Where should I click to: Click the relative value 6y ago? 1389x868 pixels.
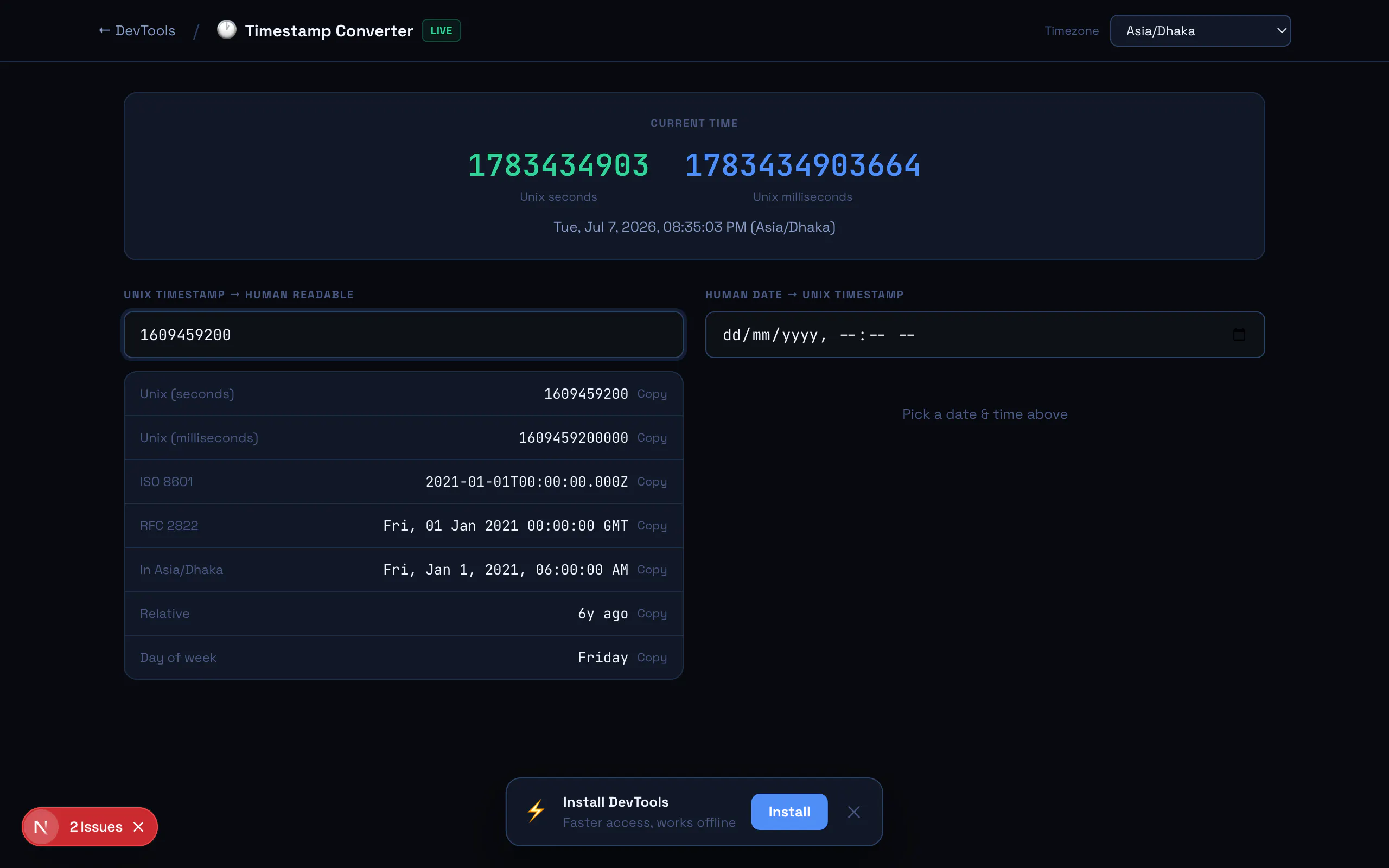point(603,613)
